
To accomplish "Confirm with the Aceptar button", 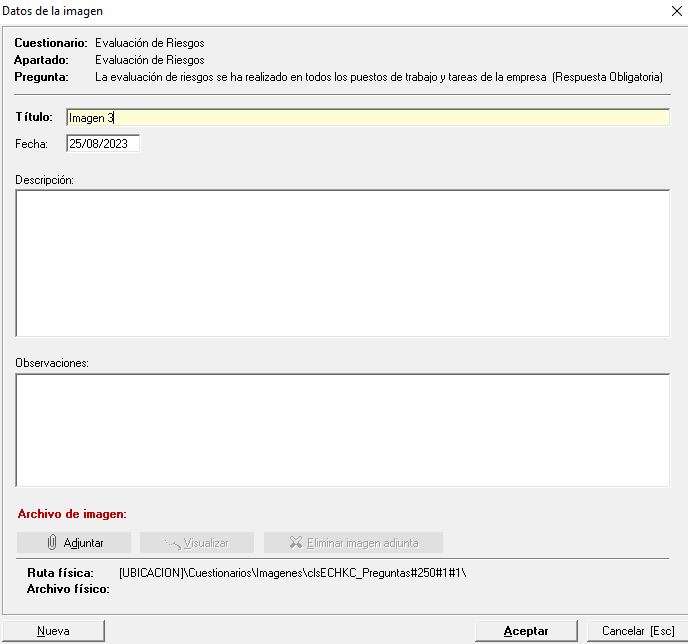I will pos(525,631).
